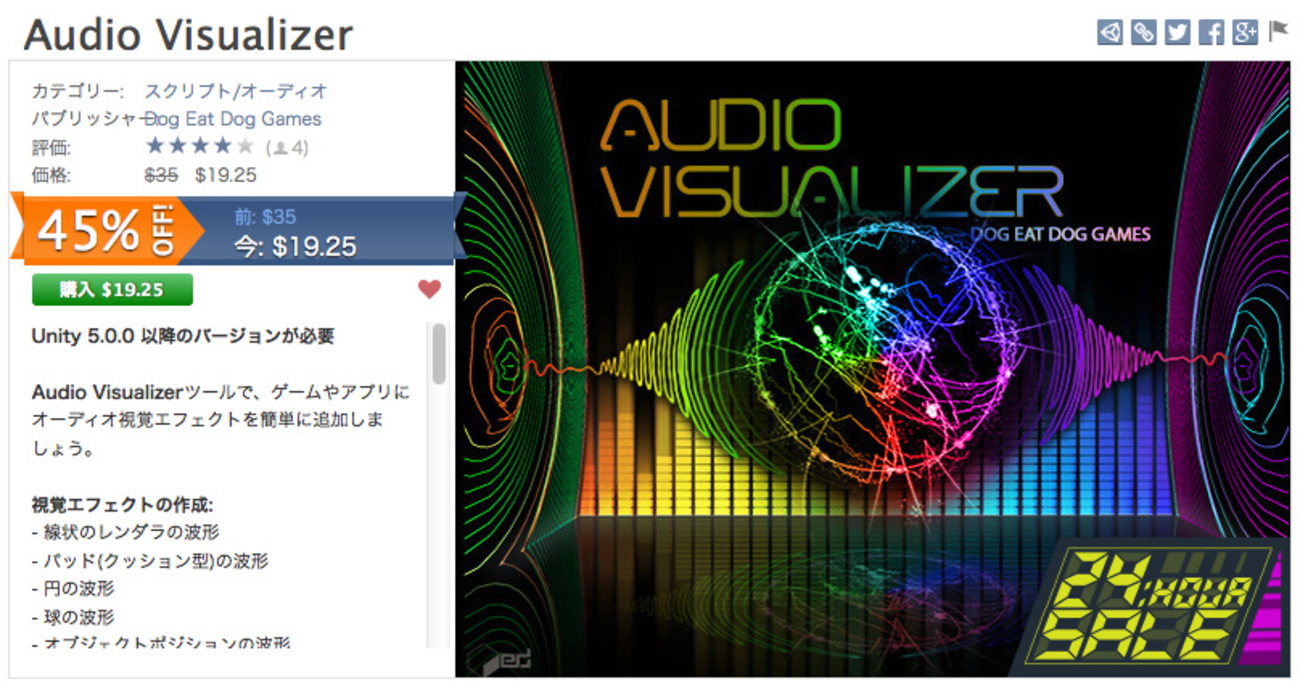The height and width of the screenshot is (687, 1300).
Task: Add to wishlist with the heart icon
Action: tap(429, 289)
